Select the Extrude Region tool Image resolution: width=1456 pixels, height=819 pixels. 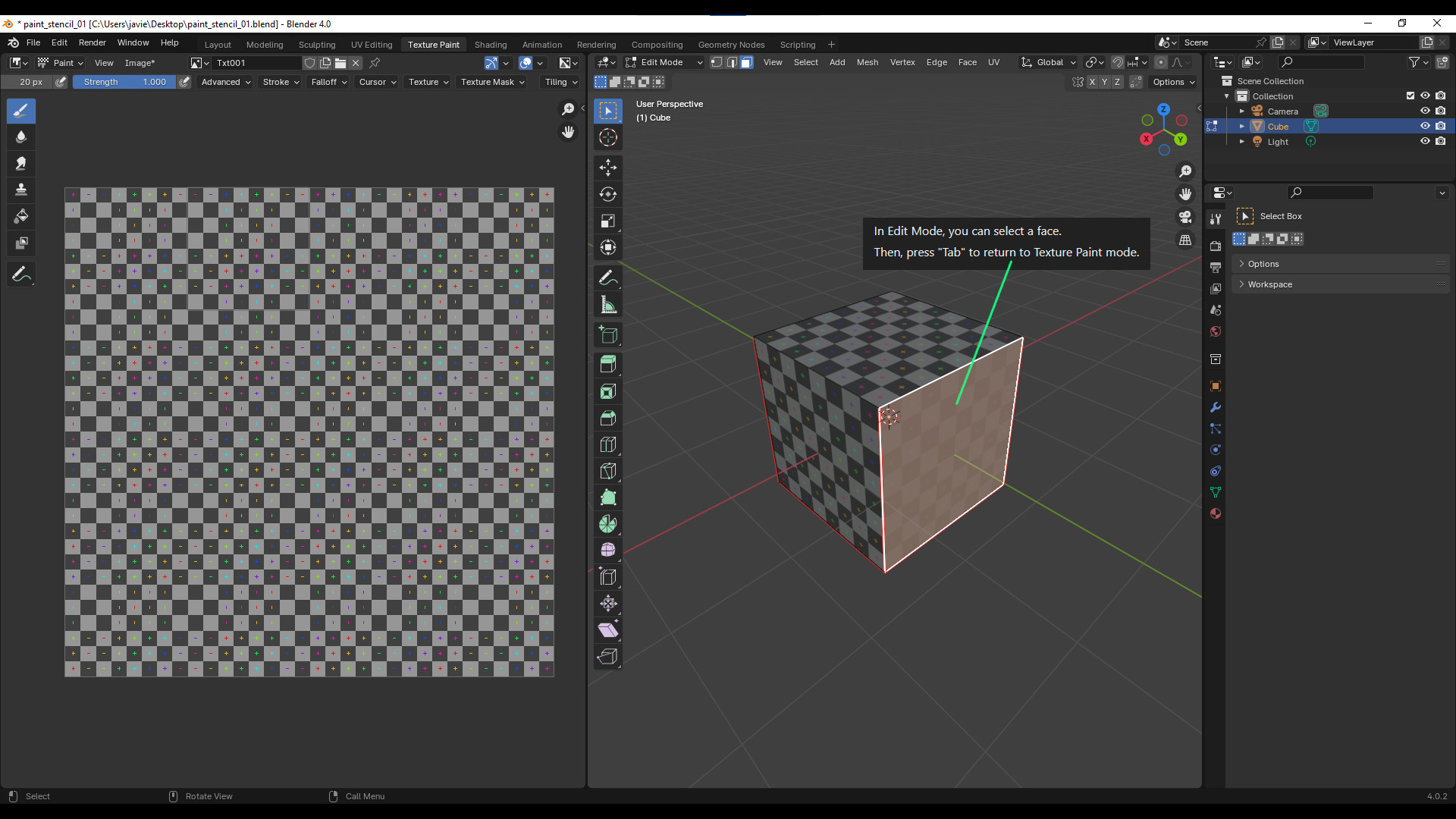pyautogui.click(x=608, y=365)
